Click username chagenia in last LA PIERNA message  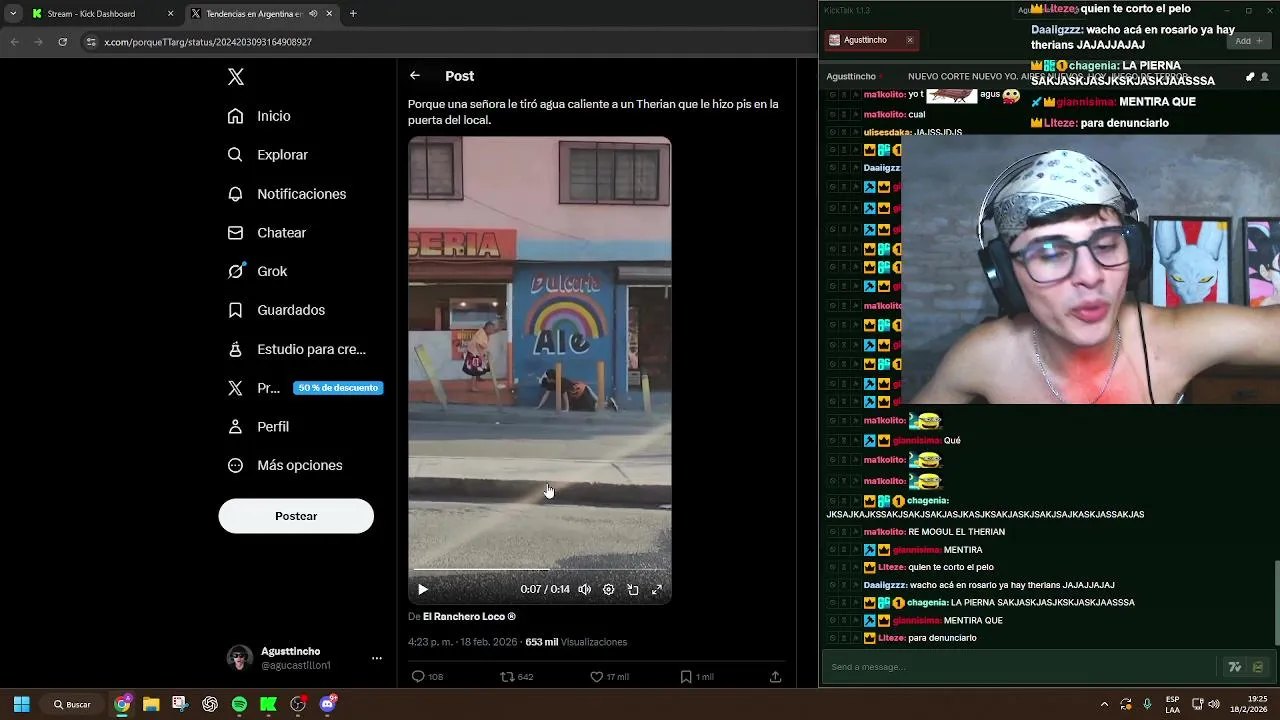(927, 603)
